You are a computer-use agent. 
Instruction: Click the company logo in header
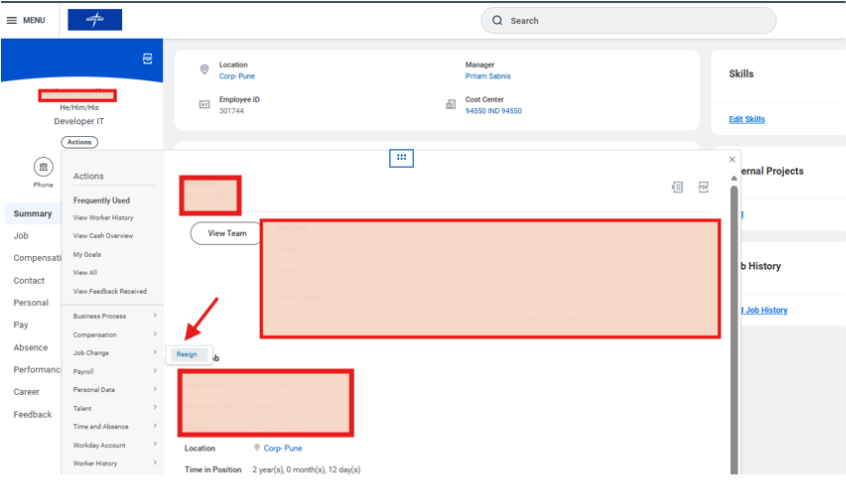point(95,20)
